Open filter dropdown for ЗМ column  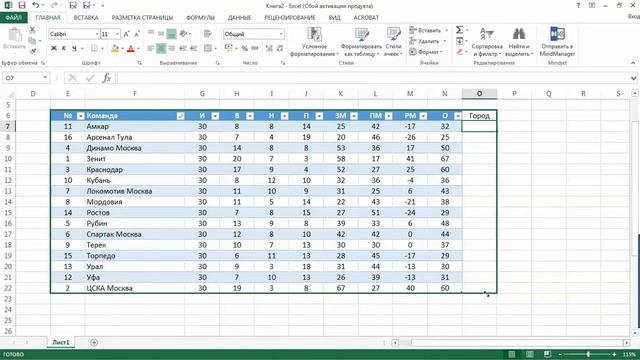354,116
